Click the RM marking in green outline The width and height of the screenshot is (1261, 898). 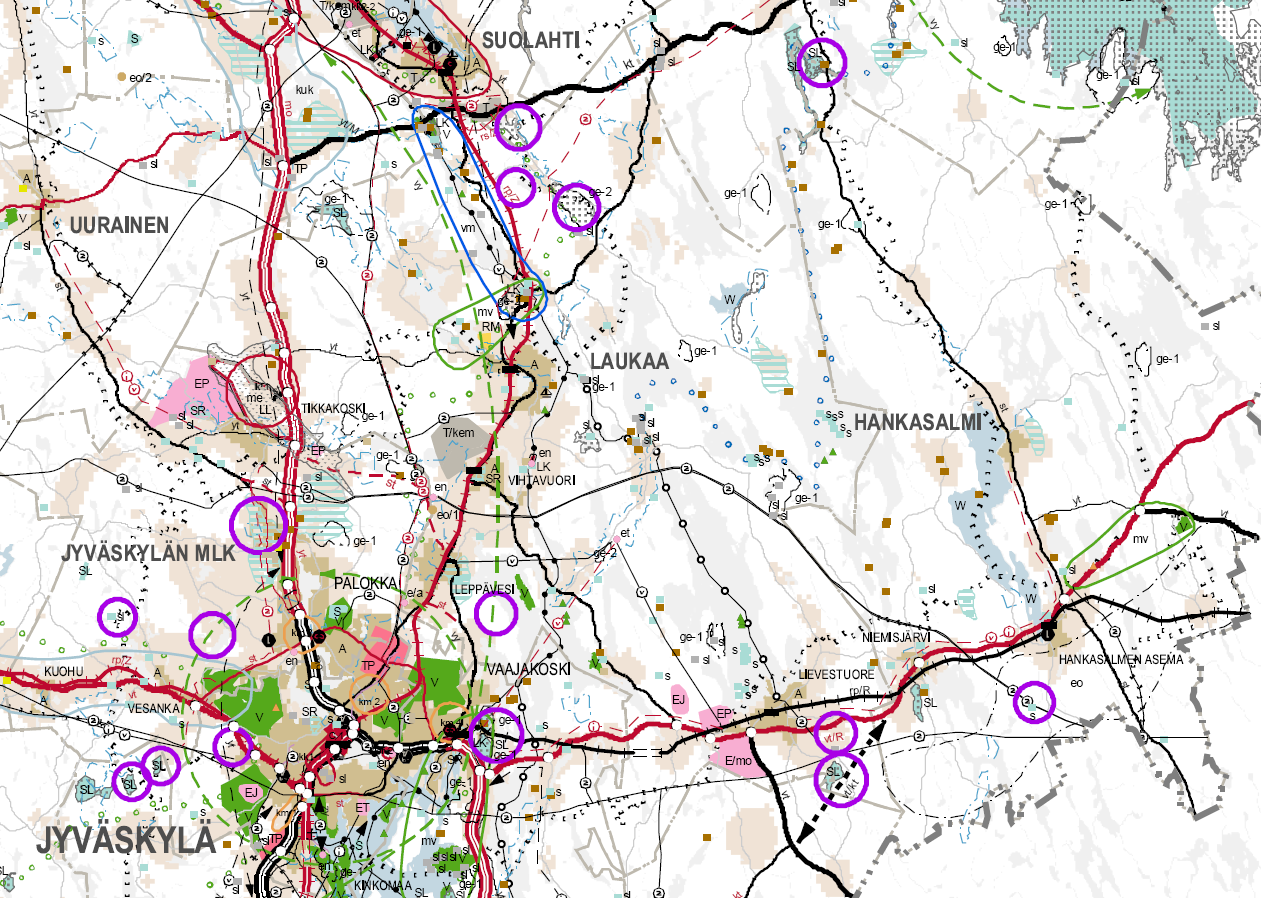(x=489, y=325)
